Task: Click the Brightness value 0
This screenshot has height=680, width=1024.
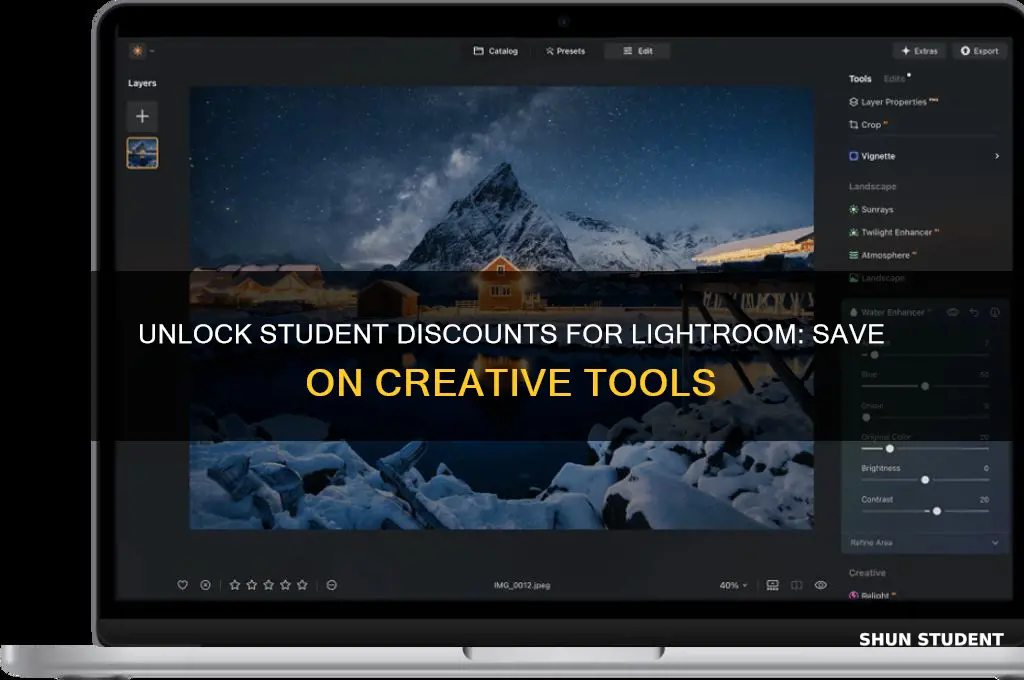Action: [x=986, y=468]
